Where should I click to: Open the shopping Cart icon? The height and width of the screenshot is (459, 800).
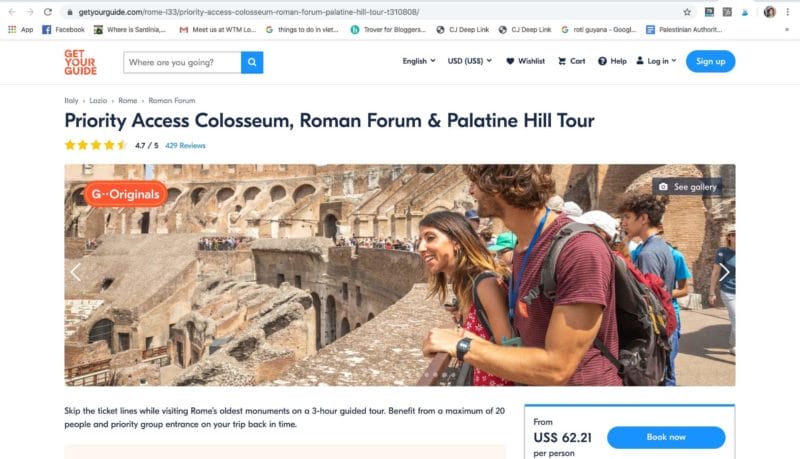tap(562, 61)
